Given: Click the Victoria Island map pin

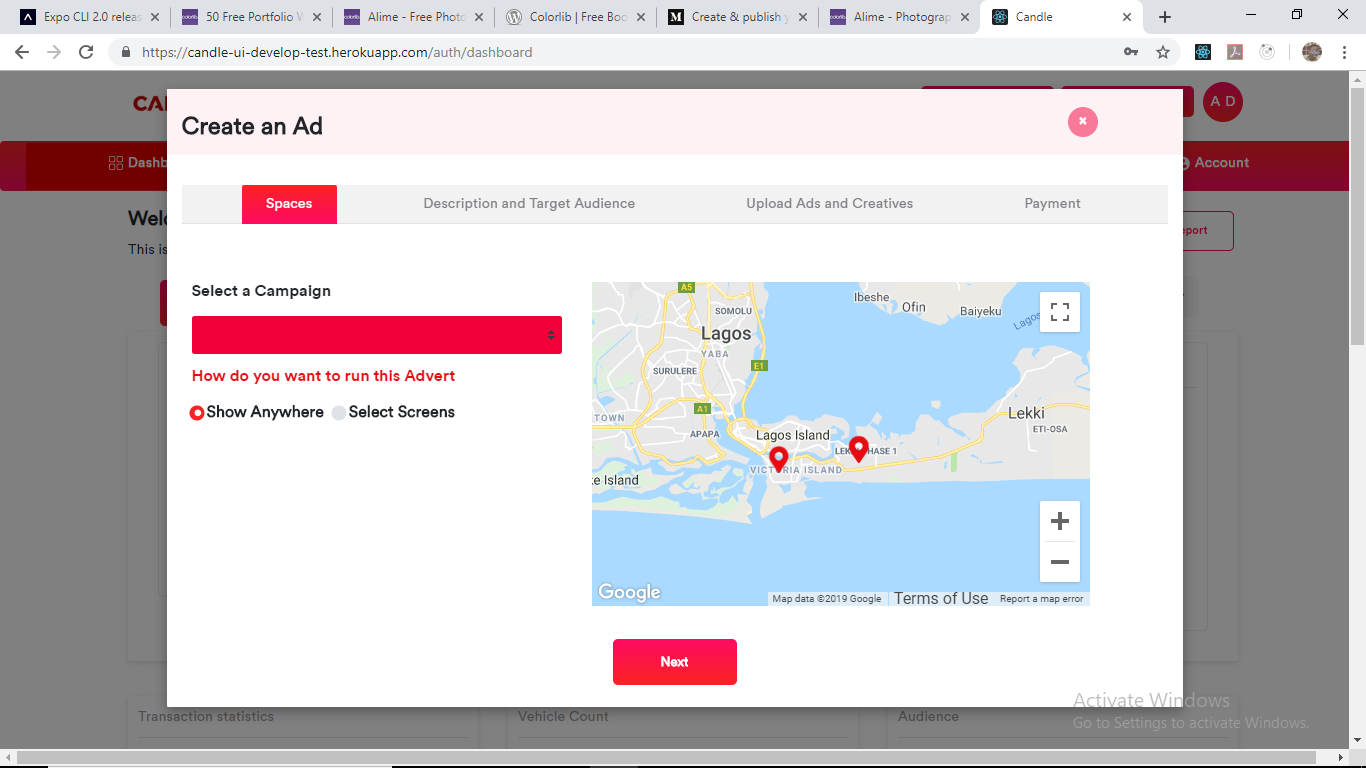Looking at the screenshot, I should point(778,459).
